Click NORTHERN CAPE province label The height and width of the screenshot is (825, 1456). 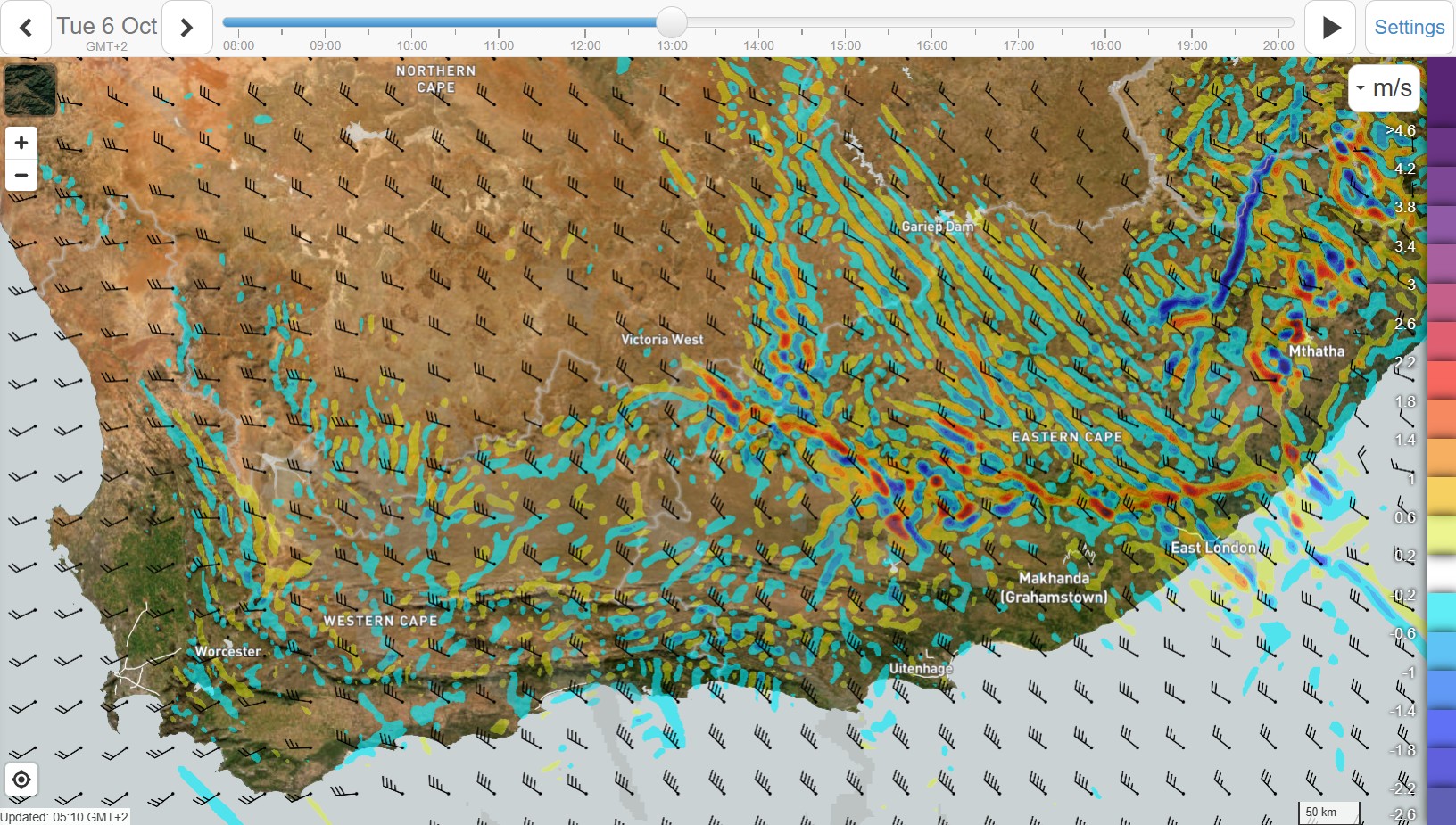coord(435,78)
